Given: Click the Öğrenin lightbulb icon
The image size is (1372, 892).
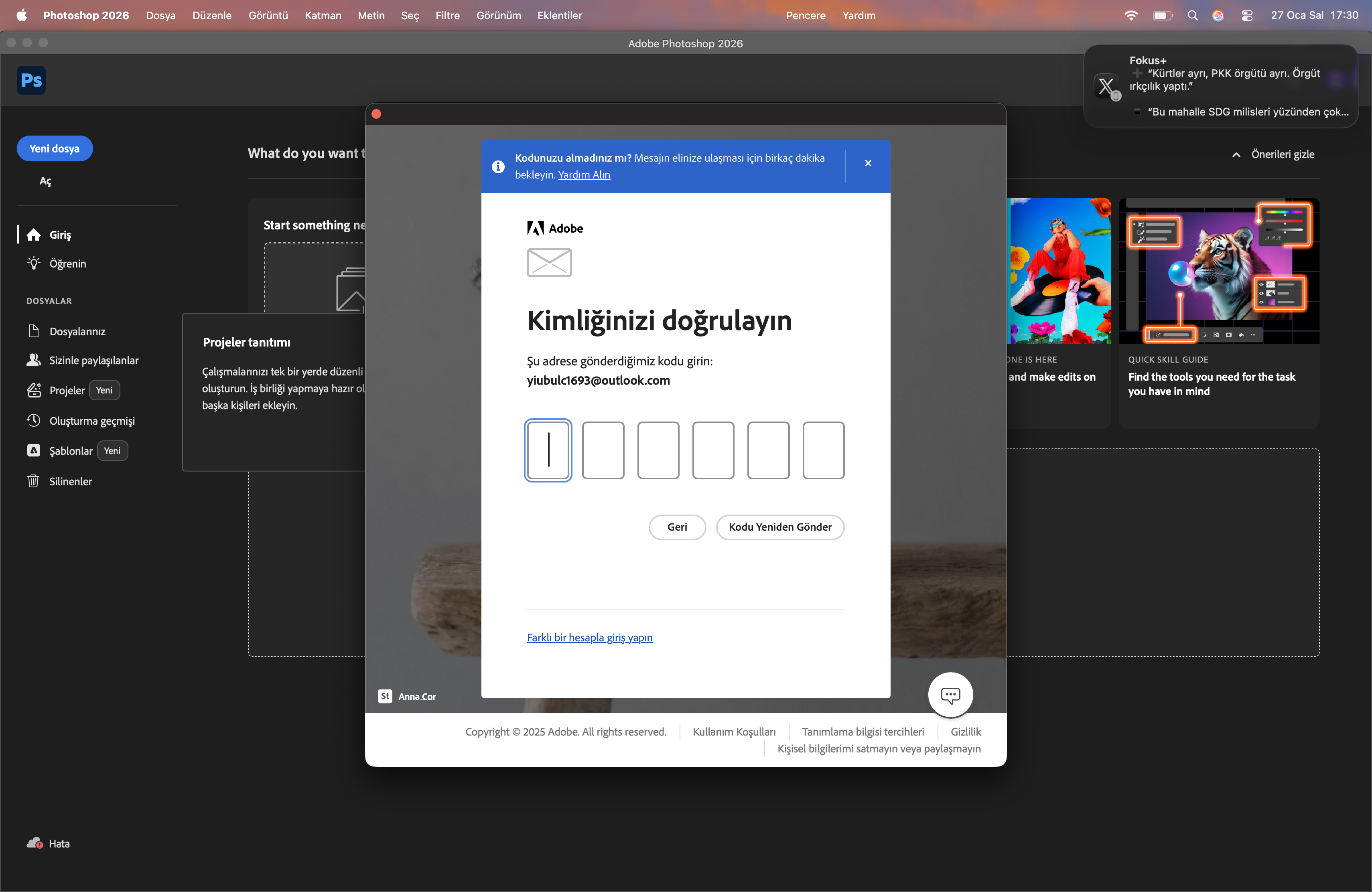Looking at the screenshot, I should point(34,264).
